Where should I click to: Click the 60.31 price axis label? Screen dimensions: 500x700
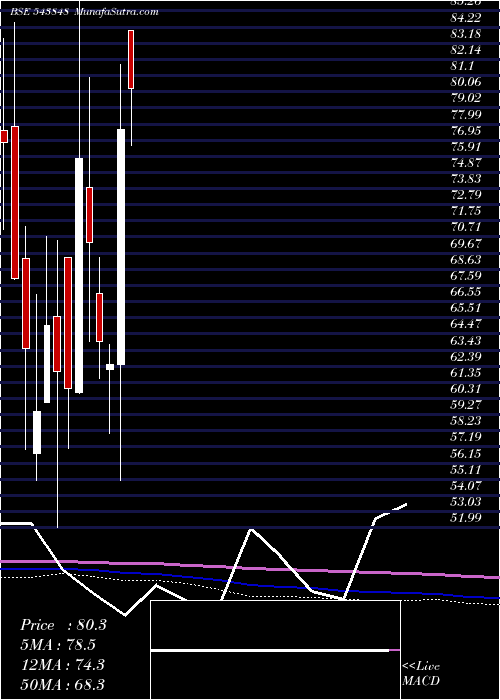[x=467, y=388]
